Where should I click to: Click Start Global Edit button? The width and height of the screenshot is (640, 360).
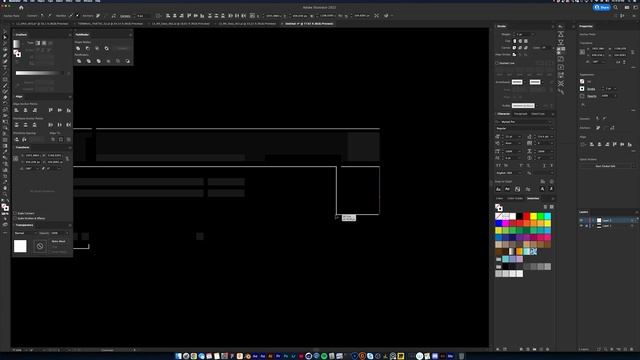click(605, 166)
